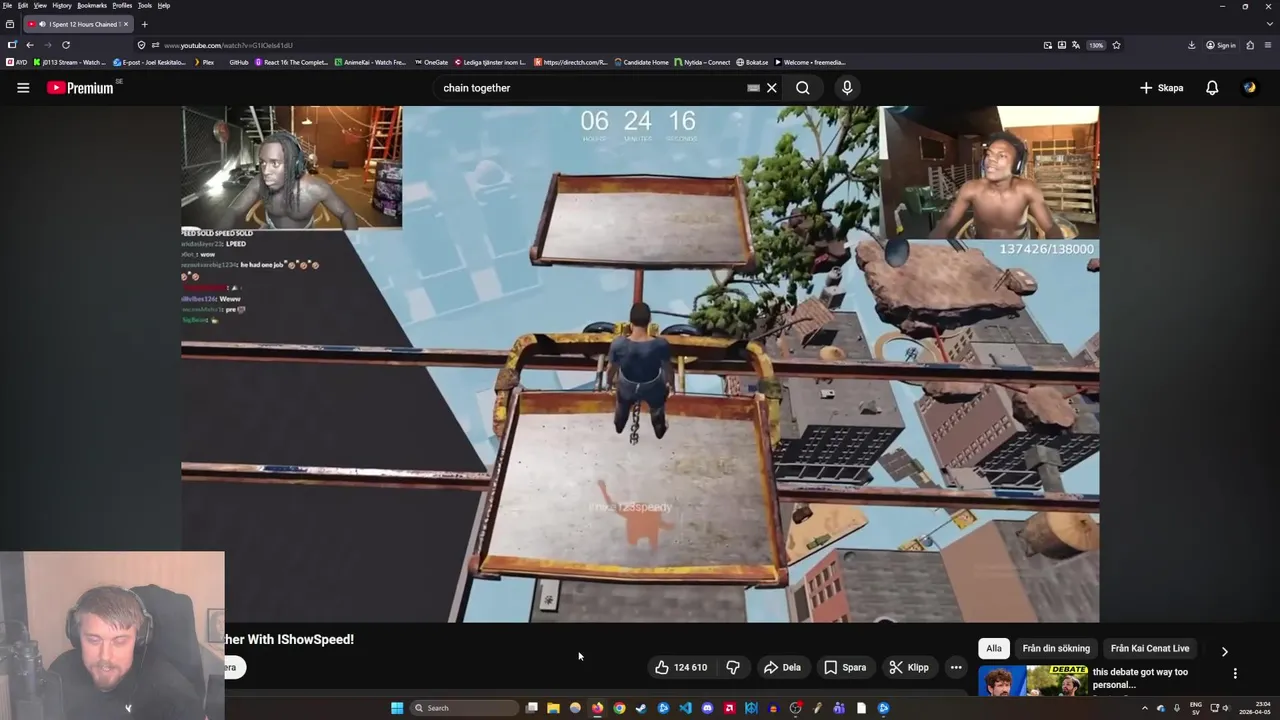Bookmark this page with the star
The width and height of the screenshot is (1280, 720).
tap(1116, 45)
